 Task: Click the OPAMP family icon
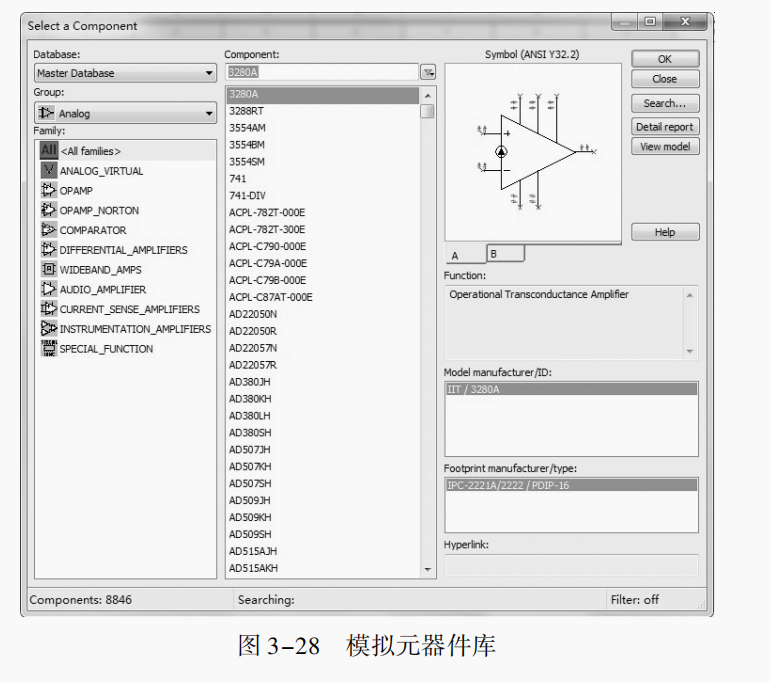pos(49,190)
